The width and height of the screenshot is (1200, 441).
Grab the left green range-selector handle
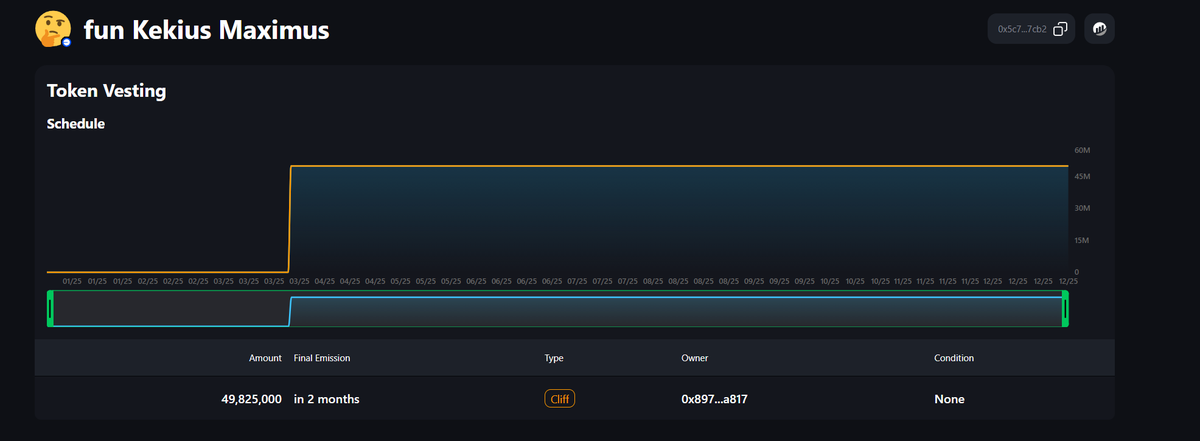tap(50, 308)
